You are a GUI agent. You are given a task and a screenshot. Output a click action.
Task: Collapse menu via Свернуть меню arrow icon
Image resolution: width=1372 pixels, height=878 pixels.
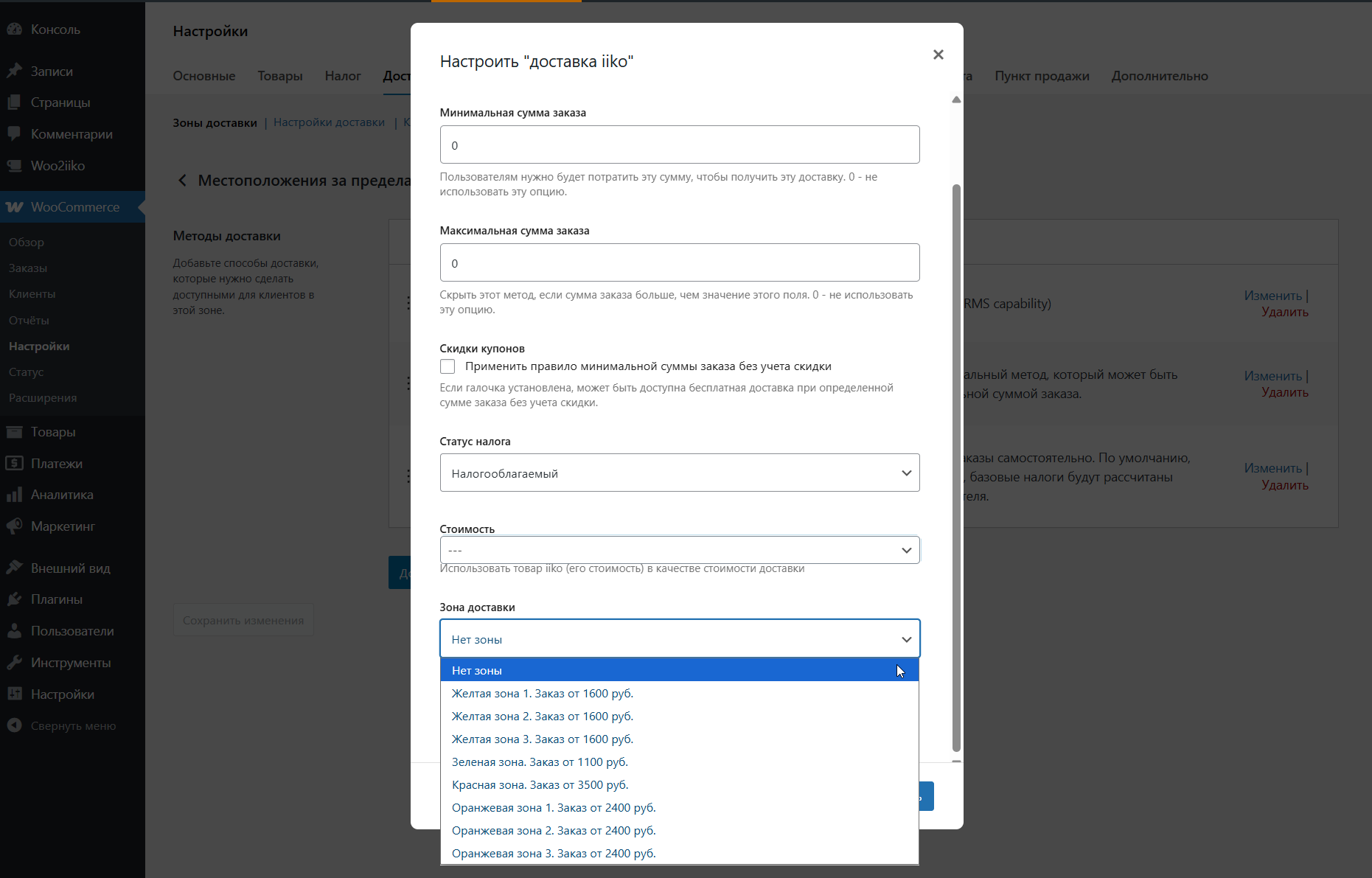coord(14,725)
